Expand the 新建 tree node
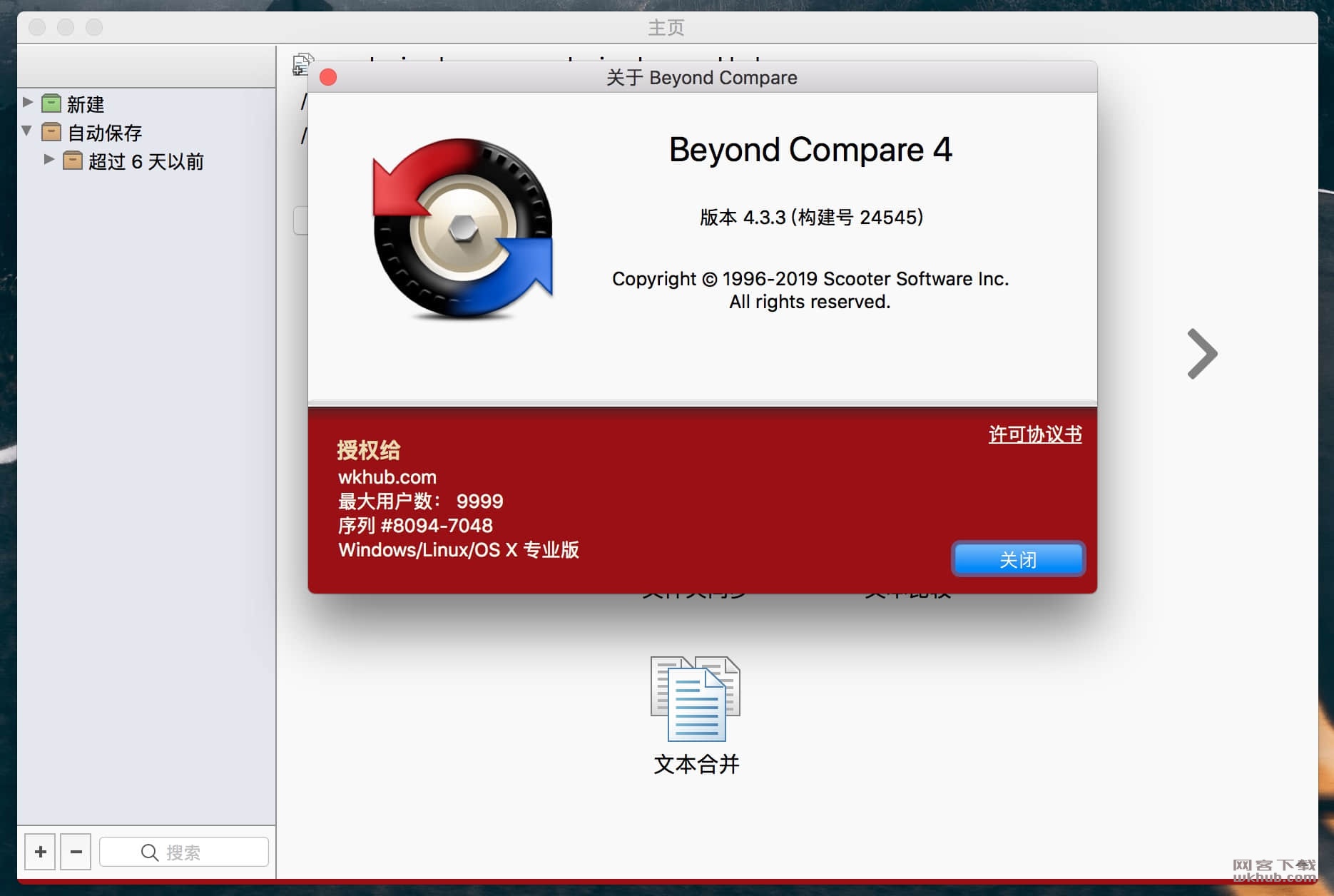Image resolution: width=1334 pixels, height=896 pixels. (28, 102)
